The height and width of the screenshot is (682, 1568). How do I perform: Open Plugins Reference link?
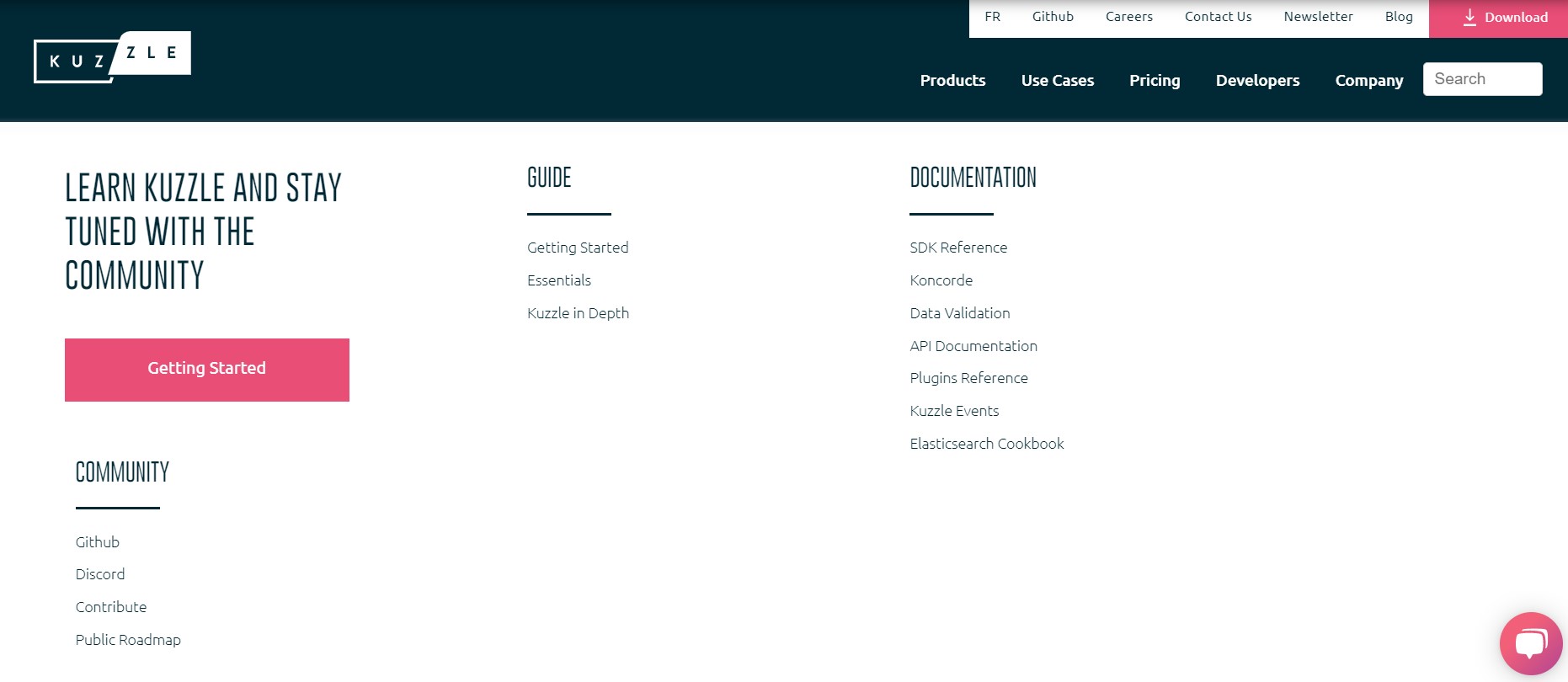pos(968,378)
